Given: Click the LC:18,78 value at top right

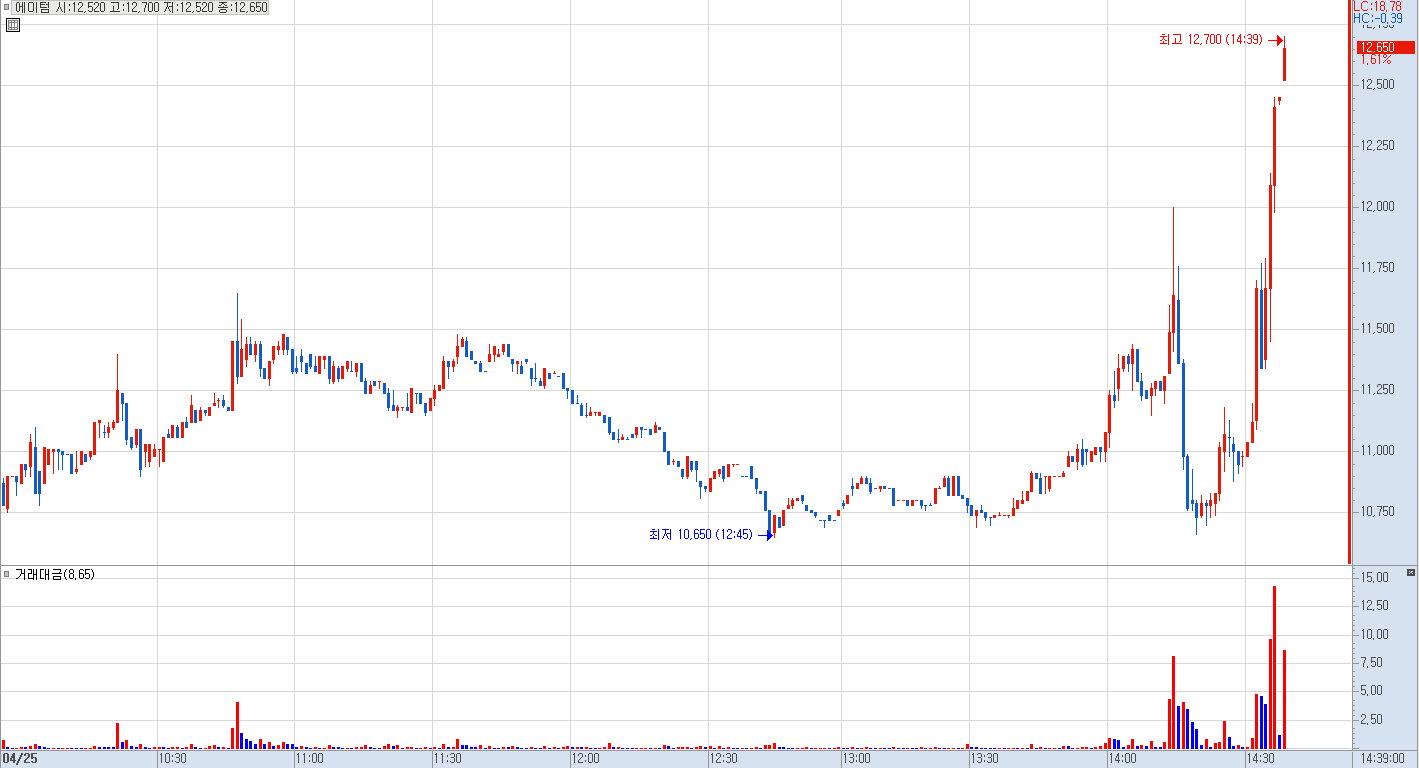Looking at the screenshot, I should pyautogui.click(x=1378, y=6).
